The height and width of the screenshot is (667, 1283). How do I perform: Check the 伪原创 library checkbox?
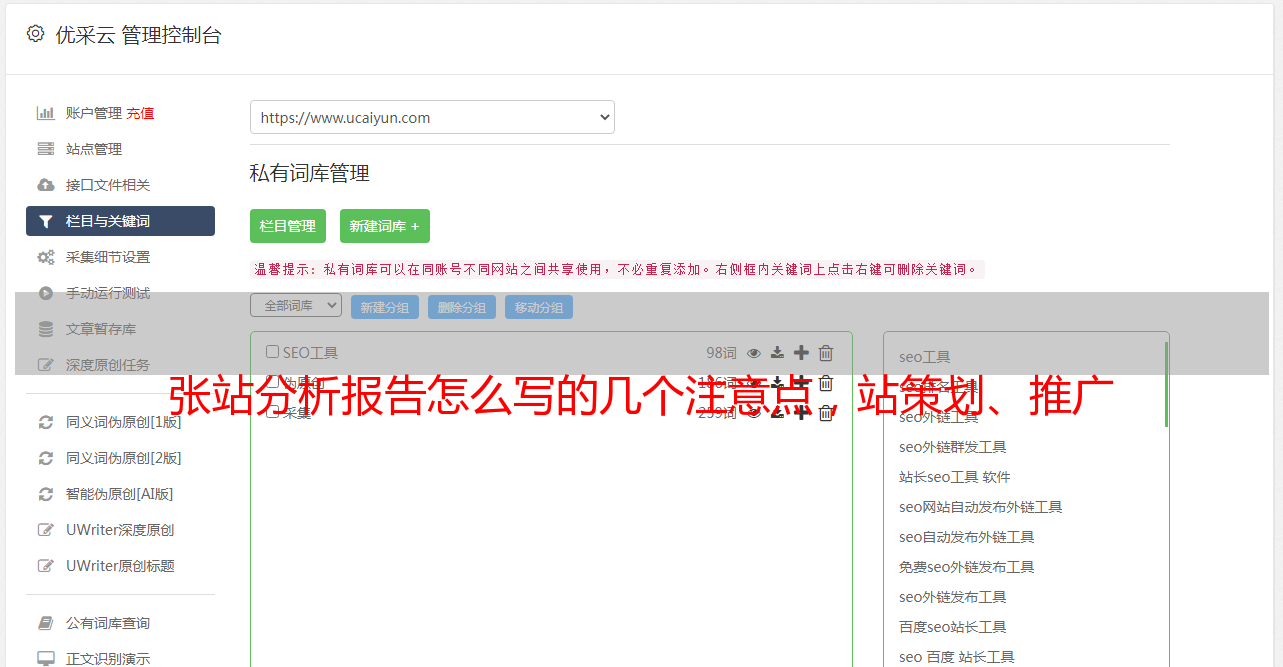pyautogui.click(x=272, y=382)
